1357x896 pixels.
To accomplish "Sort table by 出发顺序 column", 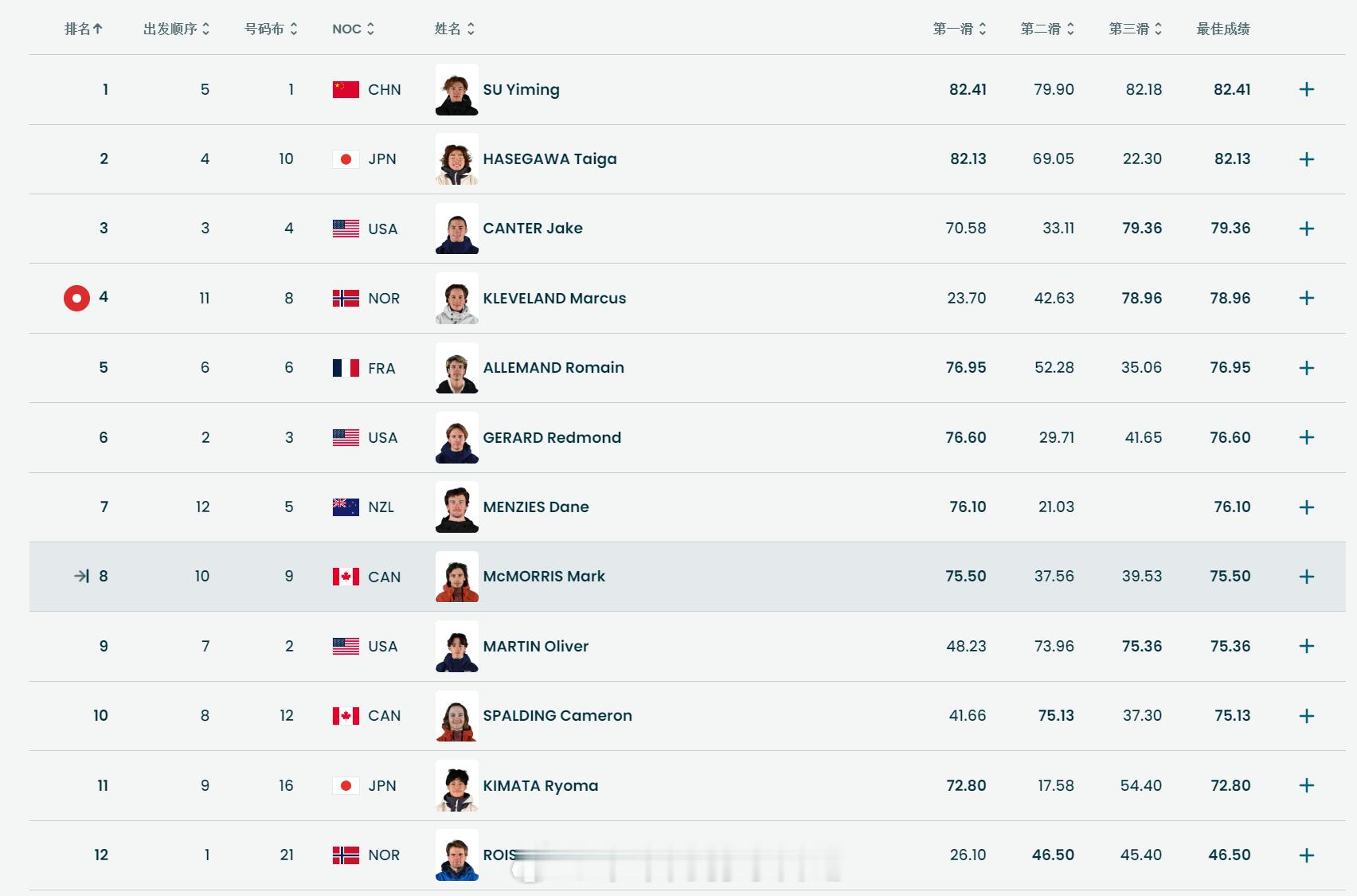I will [176, 29].
